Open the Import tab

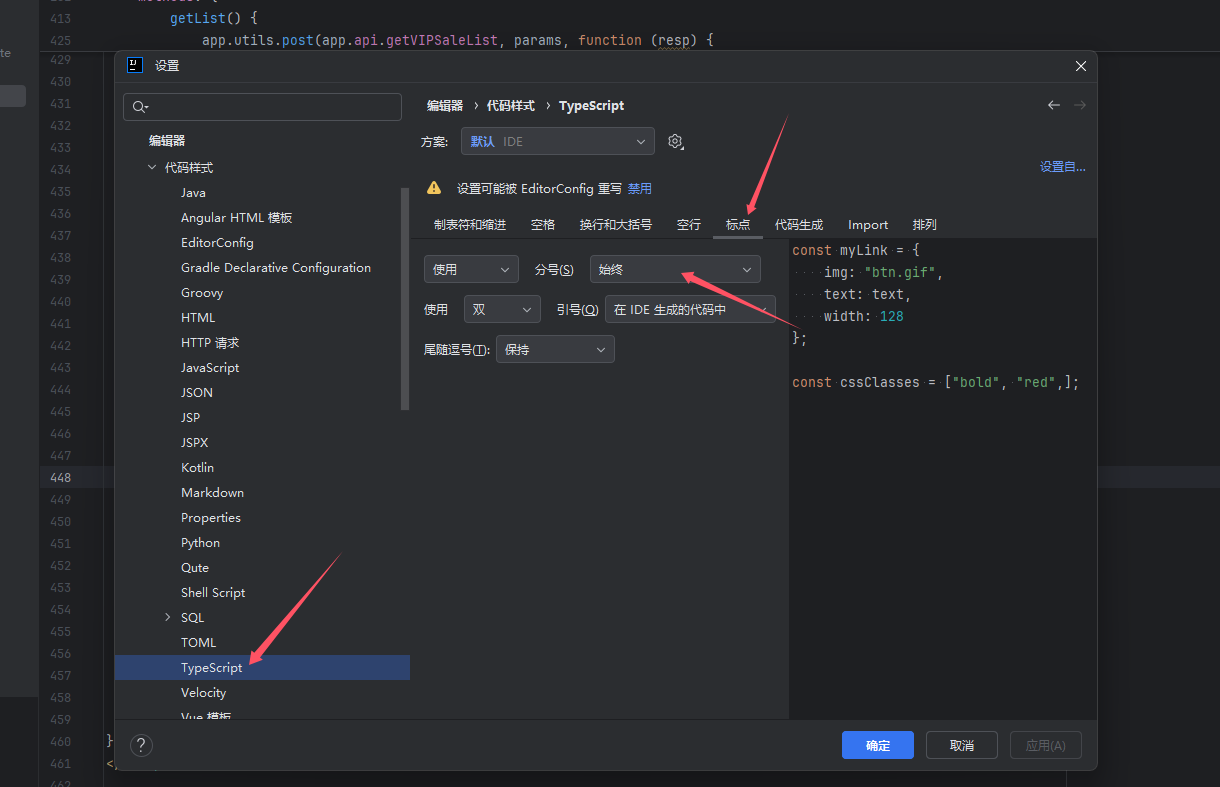(868, 225)
